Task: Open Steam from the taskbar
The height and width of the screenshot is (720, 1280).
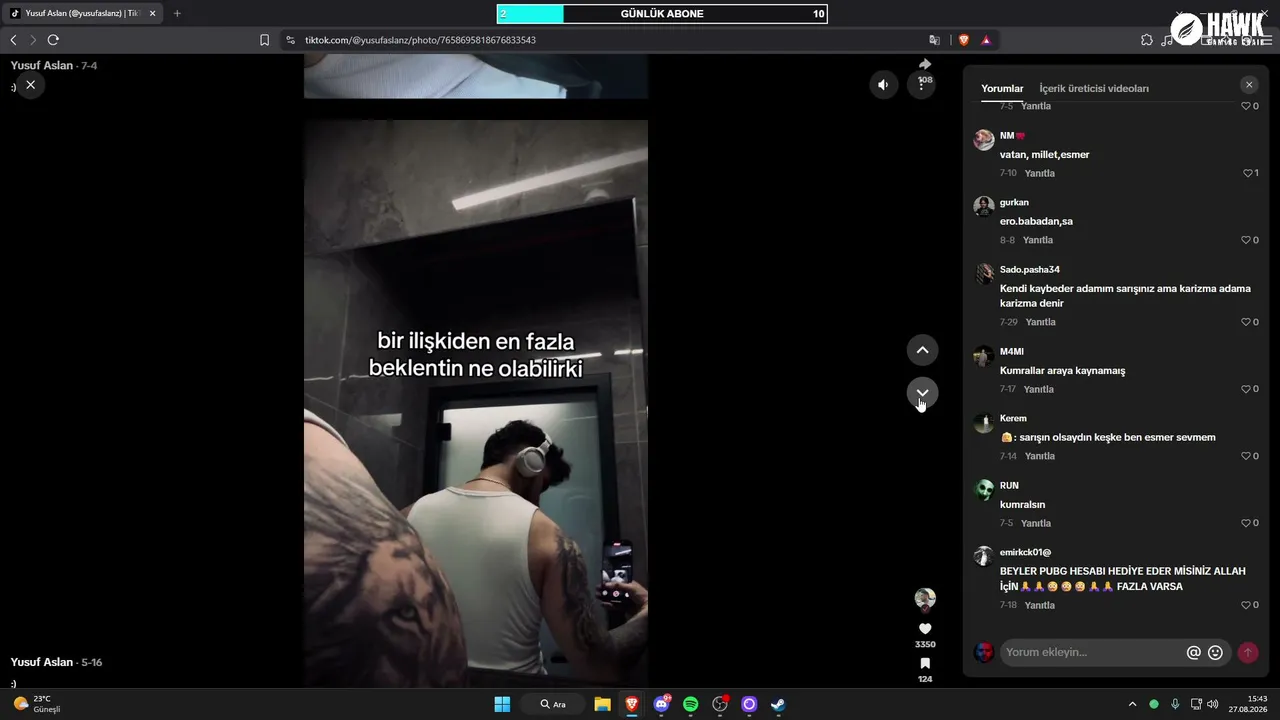Action: 778,704
